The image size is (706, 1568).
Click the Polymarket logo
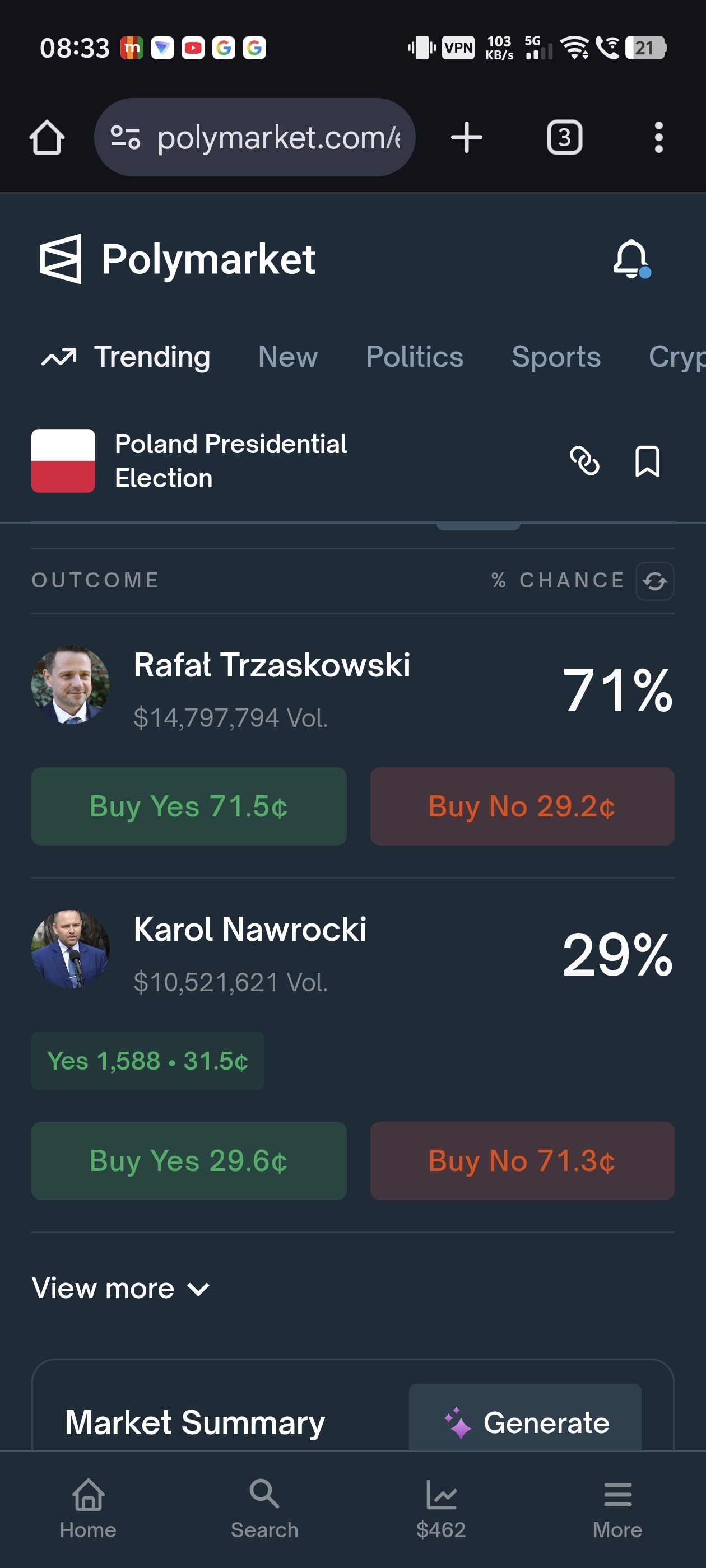tap(177, 259)
